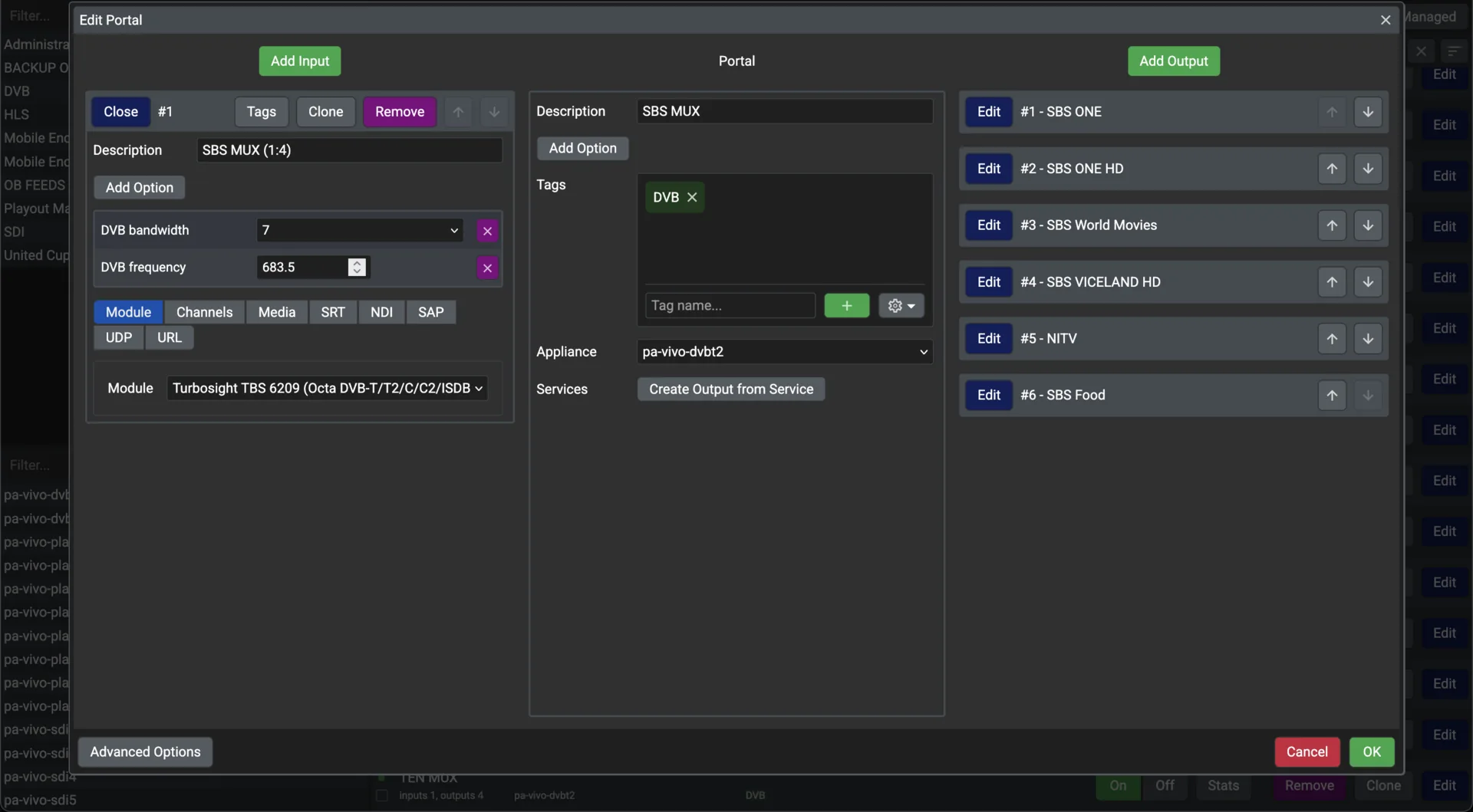Remove the DVB bandwidth option
1473x812 pixels.
click(x=487, y=231)
